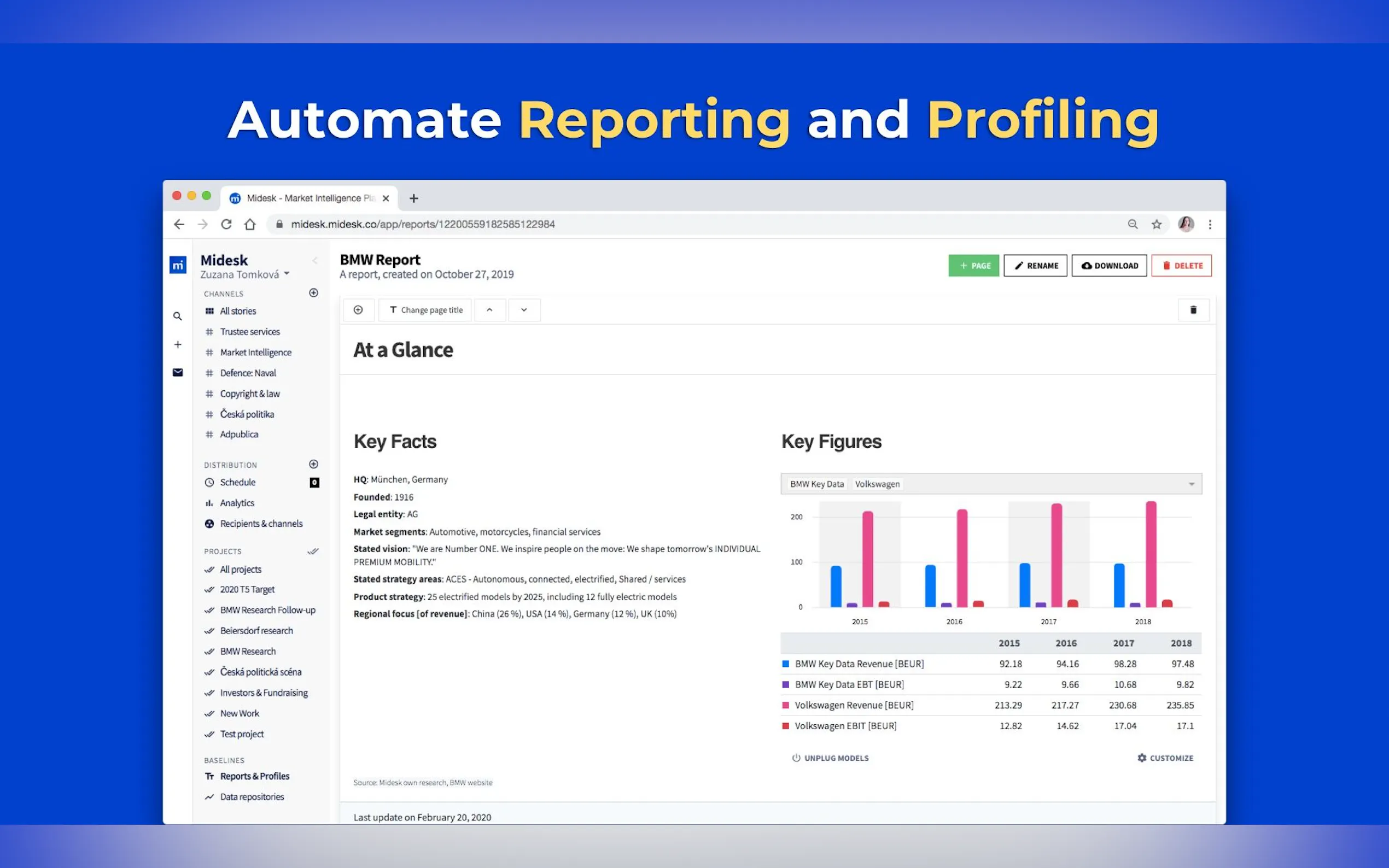Screen dimensions: 1389x868
Task: Open the Market Intelligence channel
Action: (x=255, y=353)
